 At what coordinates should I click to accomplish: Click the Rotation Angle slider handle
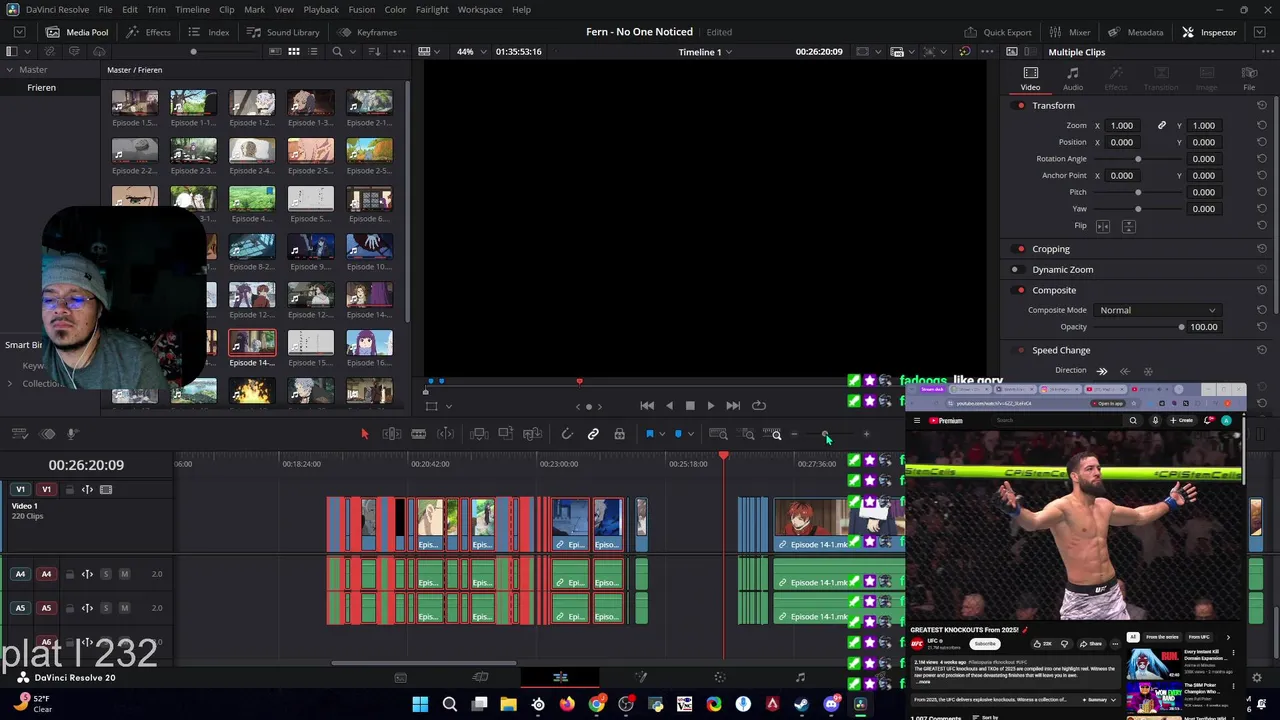(1137, 159)
